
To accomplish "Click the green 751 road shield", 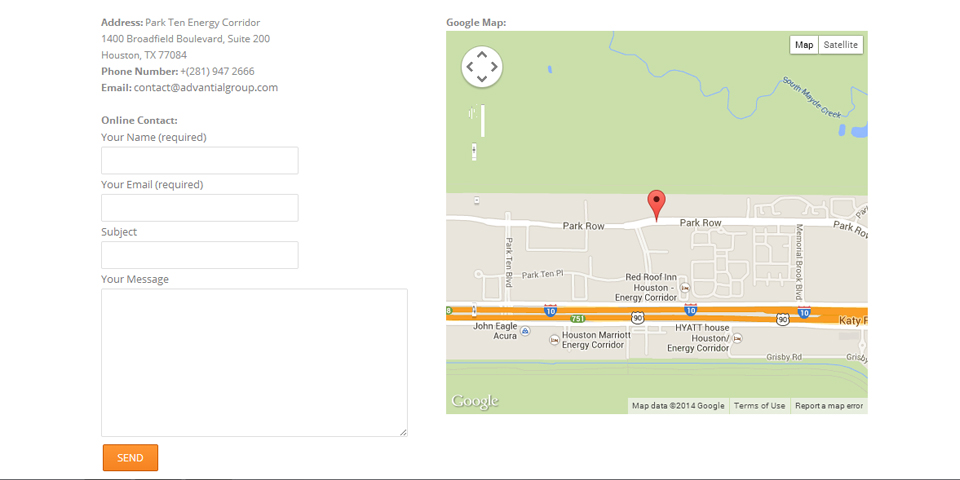I will point(577,319).
